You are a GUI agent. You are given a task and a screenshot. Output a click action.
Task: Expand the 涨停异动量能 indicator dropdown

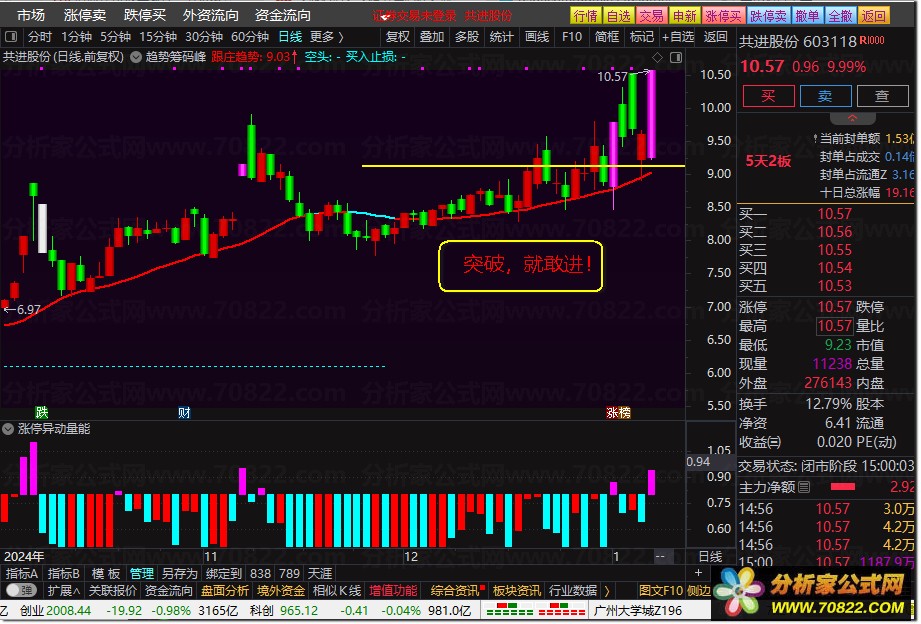[8, 429]
